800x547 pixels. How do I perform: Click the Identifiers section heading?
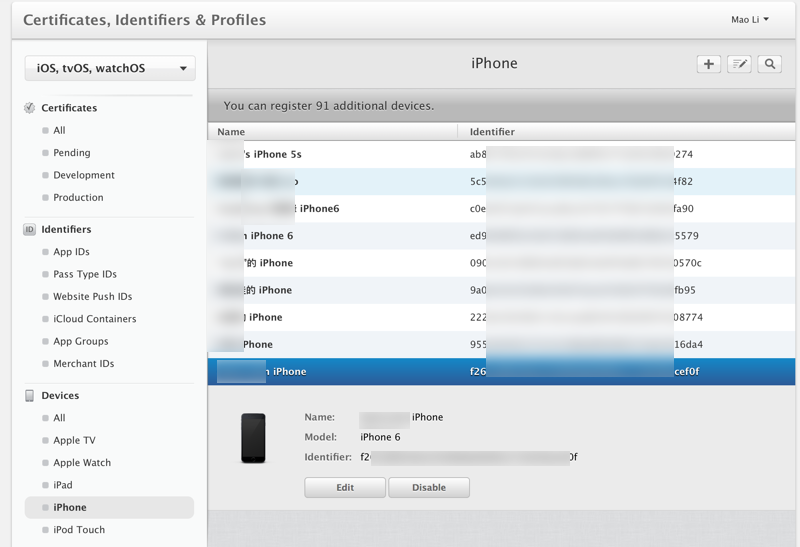coord(66,230)
